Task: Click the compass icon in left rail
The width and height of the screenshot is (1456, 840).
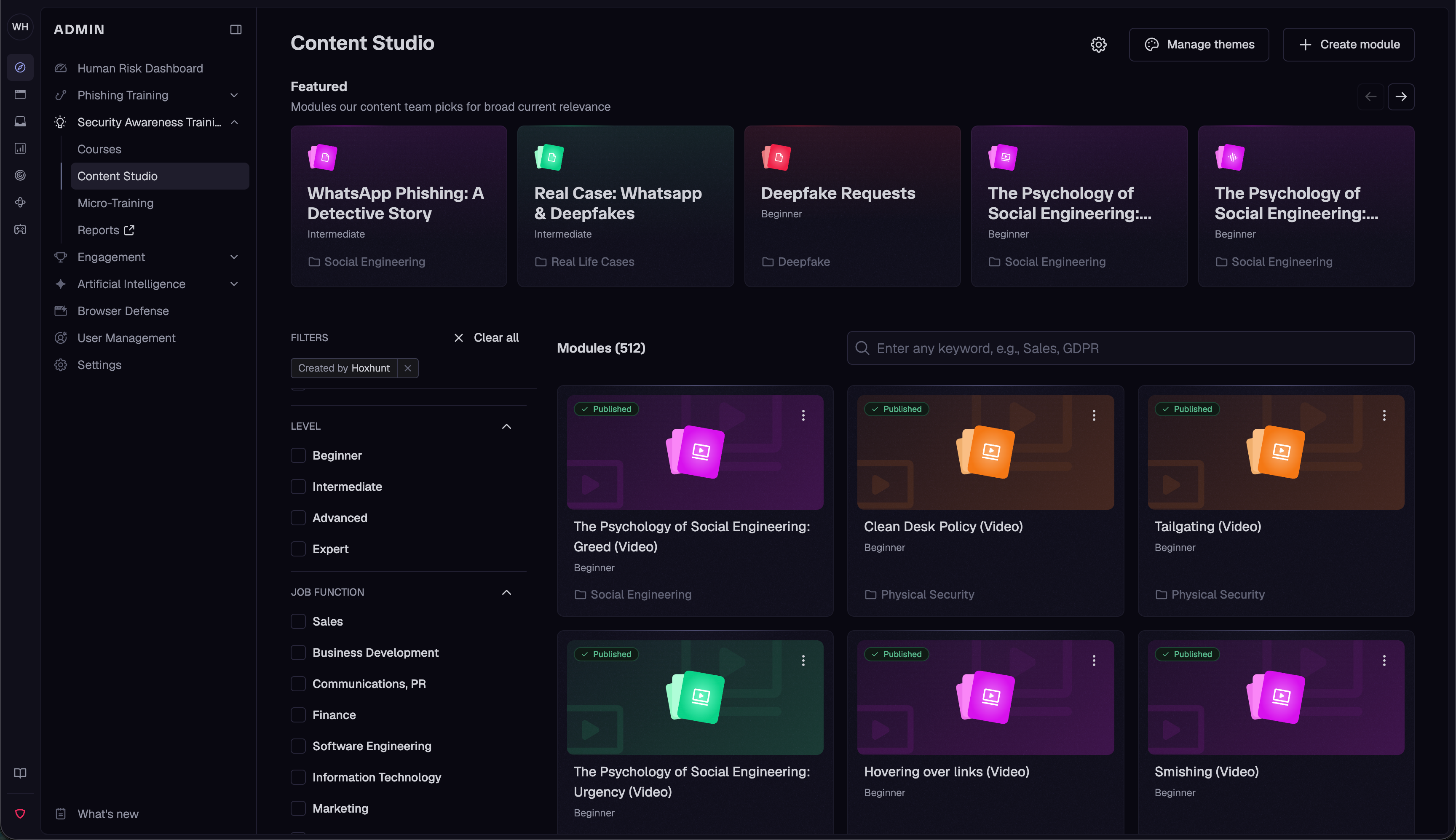Action: tap(20, 67)
